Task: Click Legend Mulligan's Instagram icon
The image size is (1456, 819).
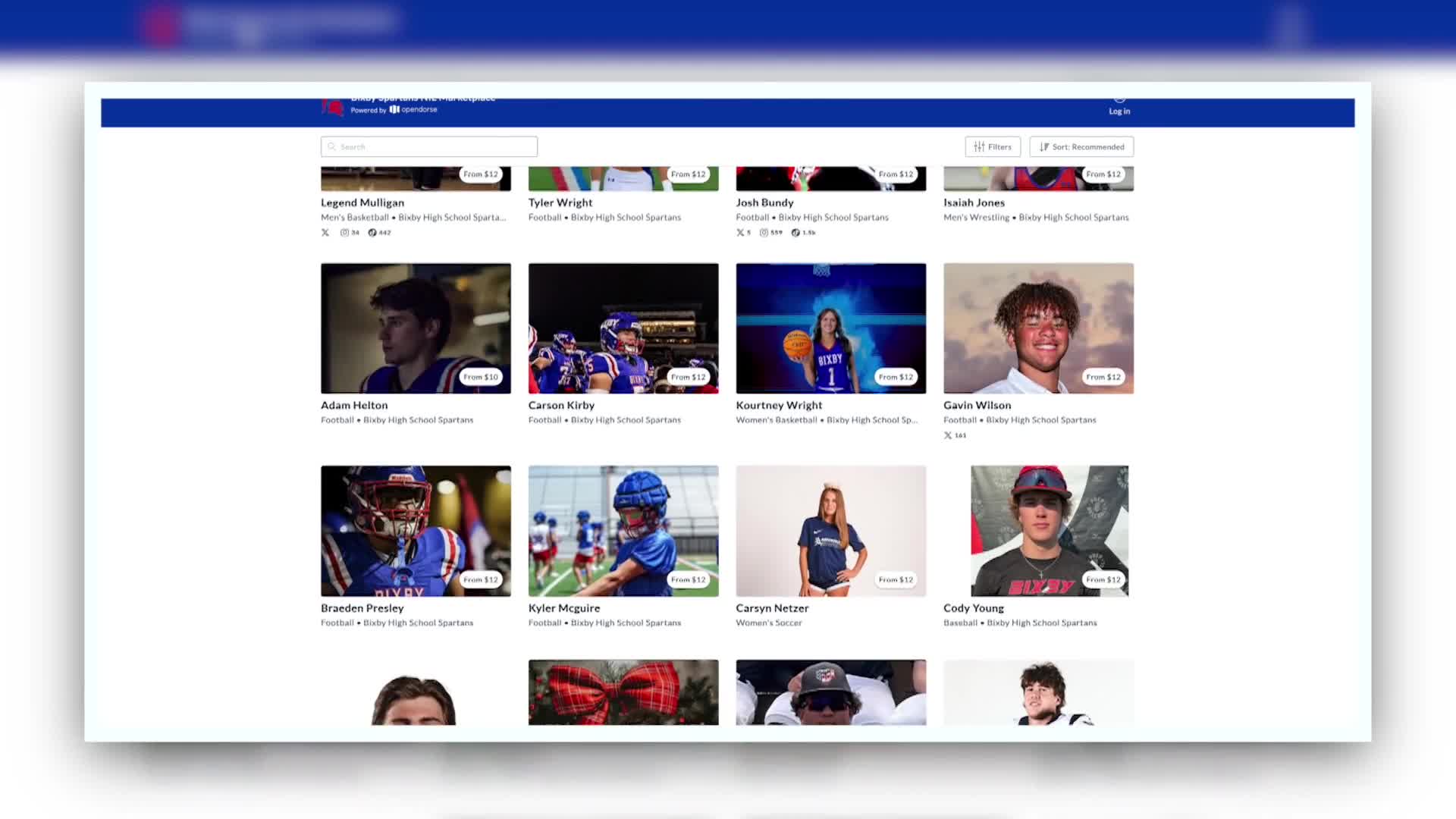Action: click(x=344, y=233)
